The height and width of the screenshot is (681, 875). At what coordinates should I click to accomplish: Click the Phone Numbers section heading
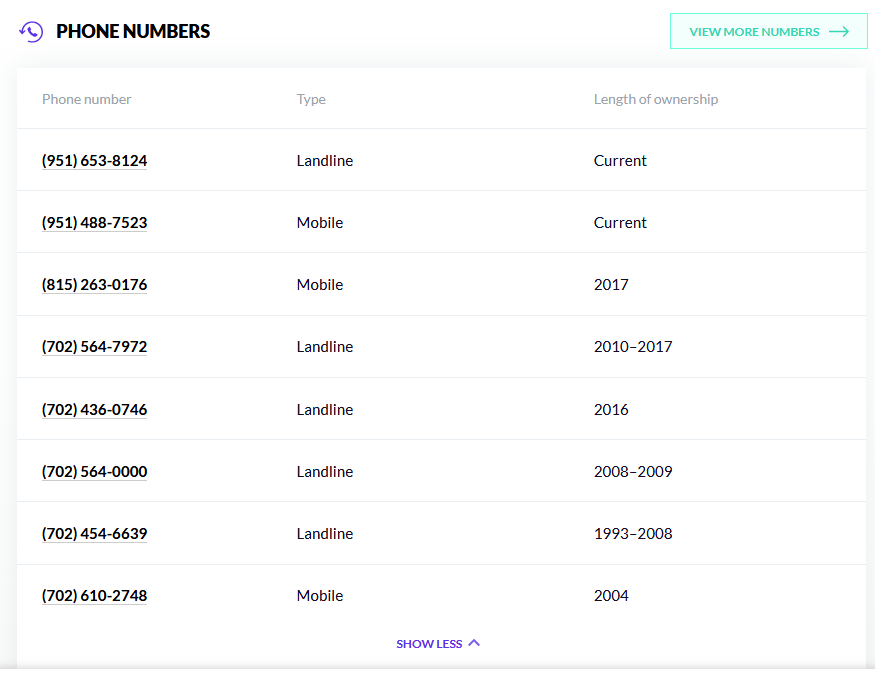coord(134,31)
